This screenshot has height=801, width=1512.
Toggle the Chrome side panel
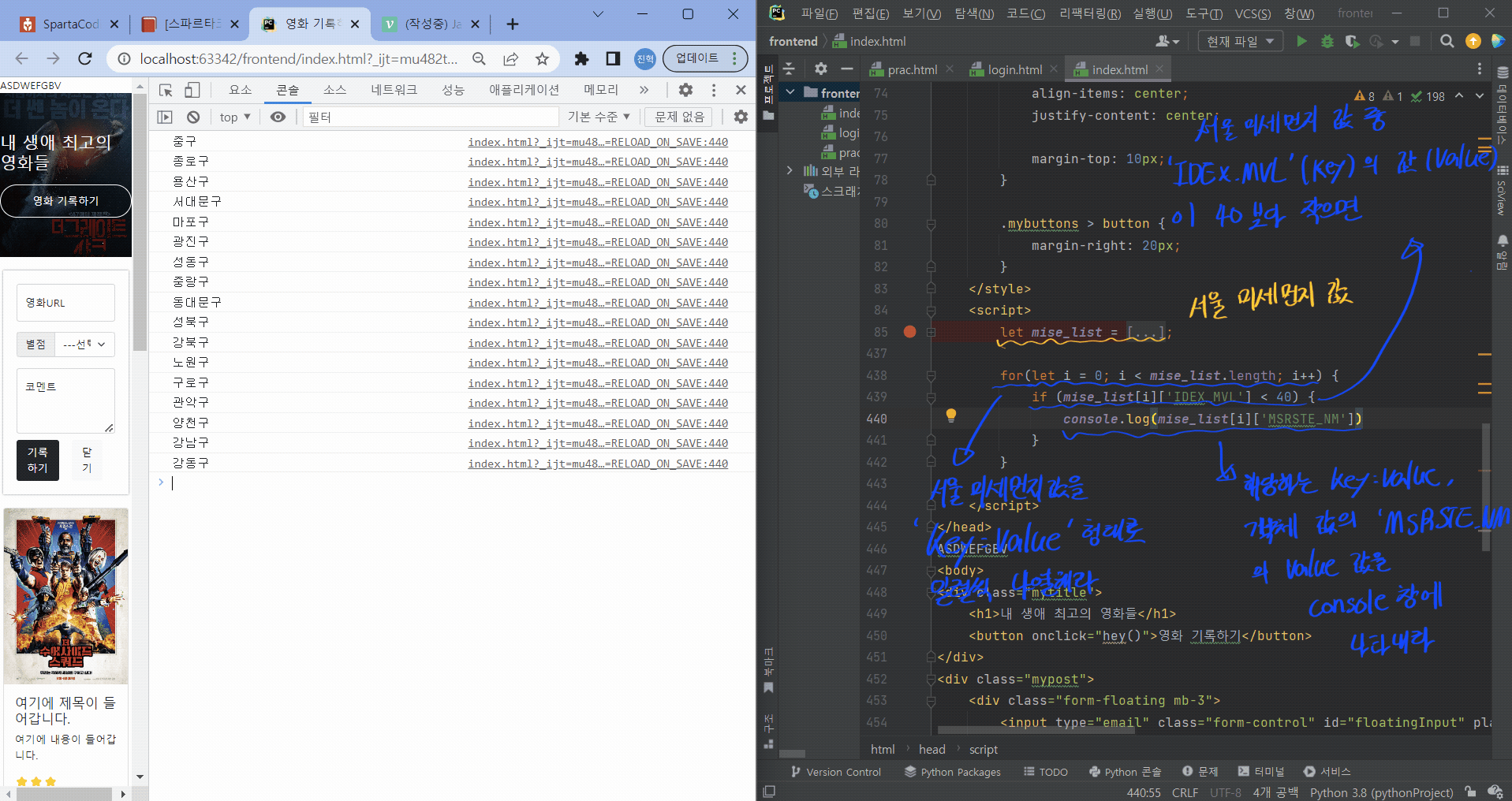click(613, 58)
